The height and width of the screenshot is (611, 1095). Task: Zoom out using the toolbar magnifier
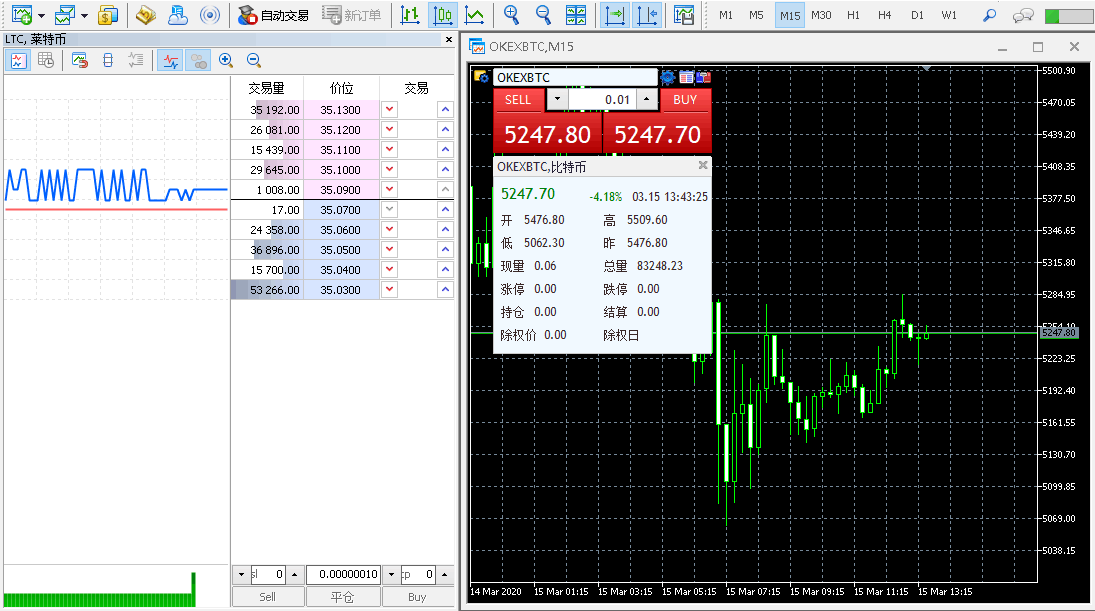point(543,15)
